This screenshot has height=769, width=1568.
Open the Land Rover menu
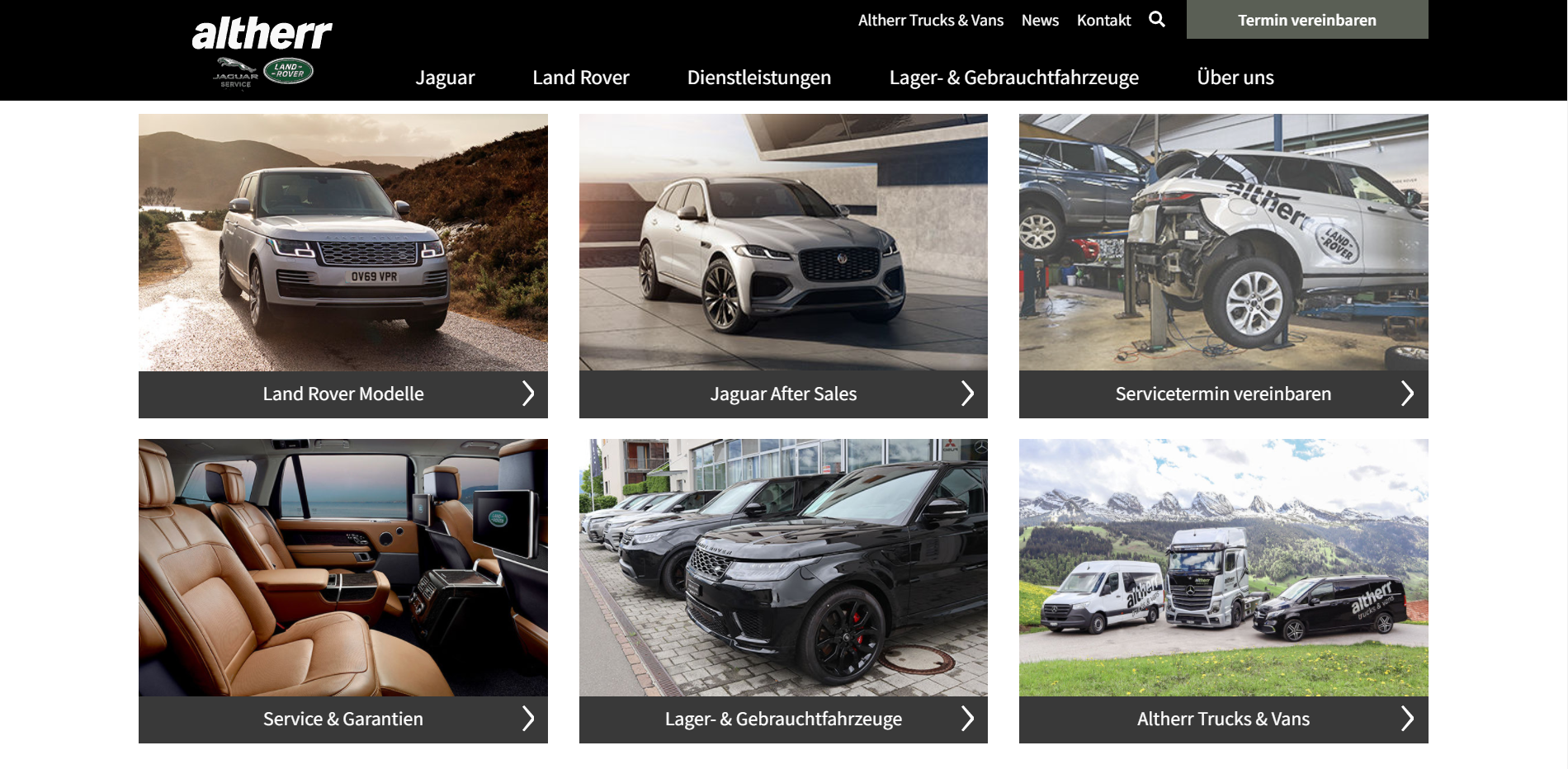coord(581,78)
